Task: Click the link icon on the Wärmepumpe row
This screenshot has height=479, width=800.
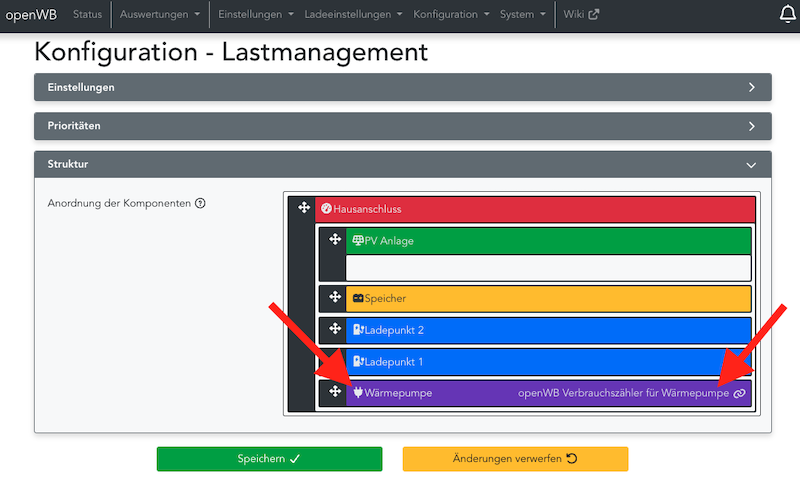Action: tap(739, 393)
